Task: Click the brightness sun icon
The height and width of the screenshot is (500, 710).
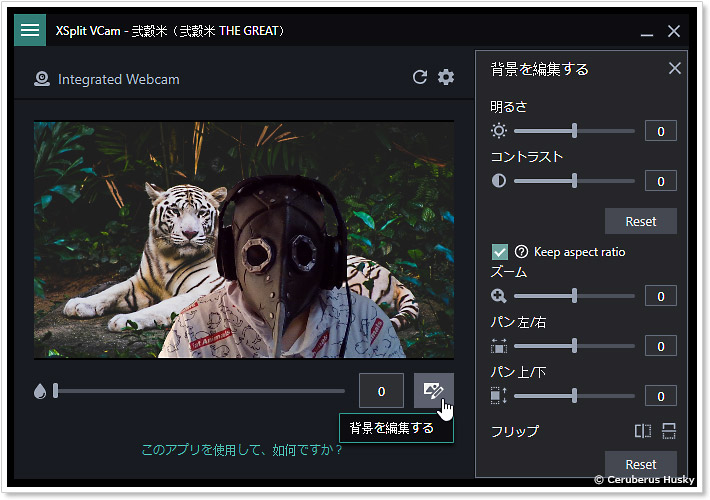Action: coord(499,131)
